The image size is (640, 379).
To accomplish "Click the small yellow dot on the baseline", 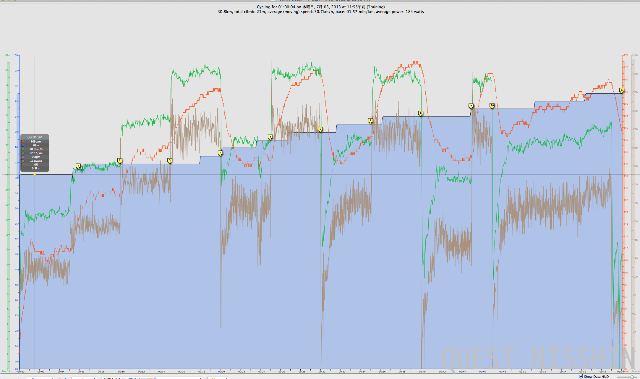I will [x=35, y=174].
